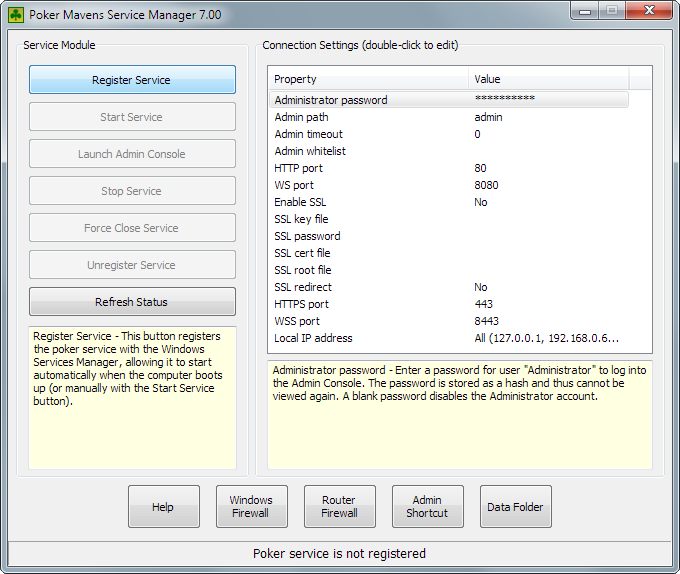Screen dimensions: 680x574
Task: Select the SSL redirect row
Action: pos(302,287)
